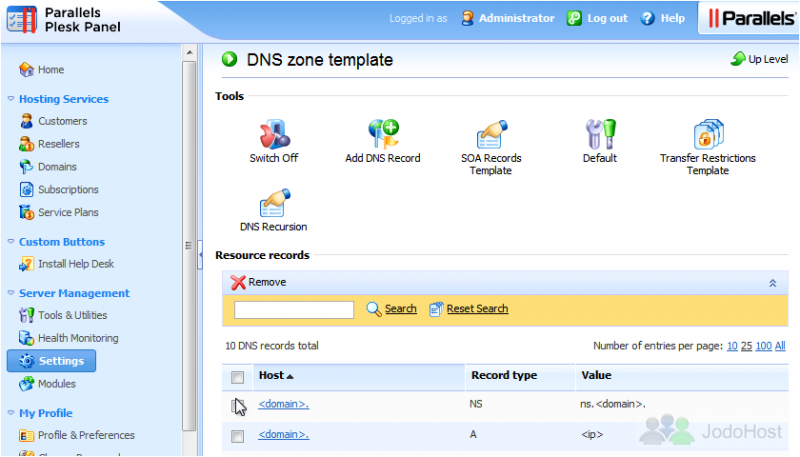Click the Administrator link
This screenshot has width=800, height=457.
point(516,18)
